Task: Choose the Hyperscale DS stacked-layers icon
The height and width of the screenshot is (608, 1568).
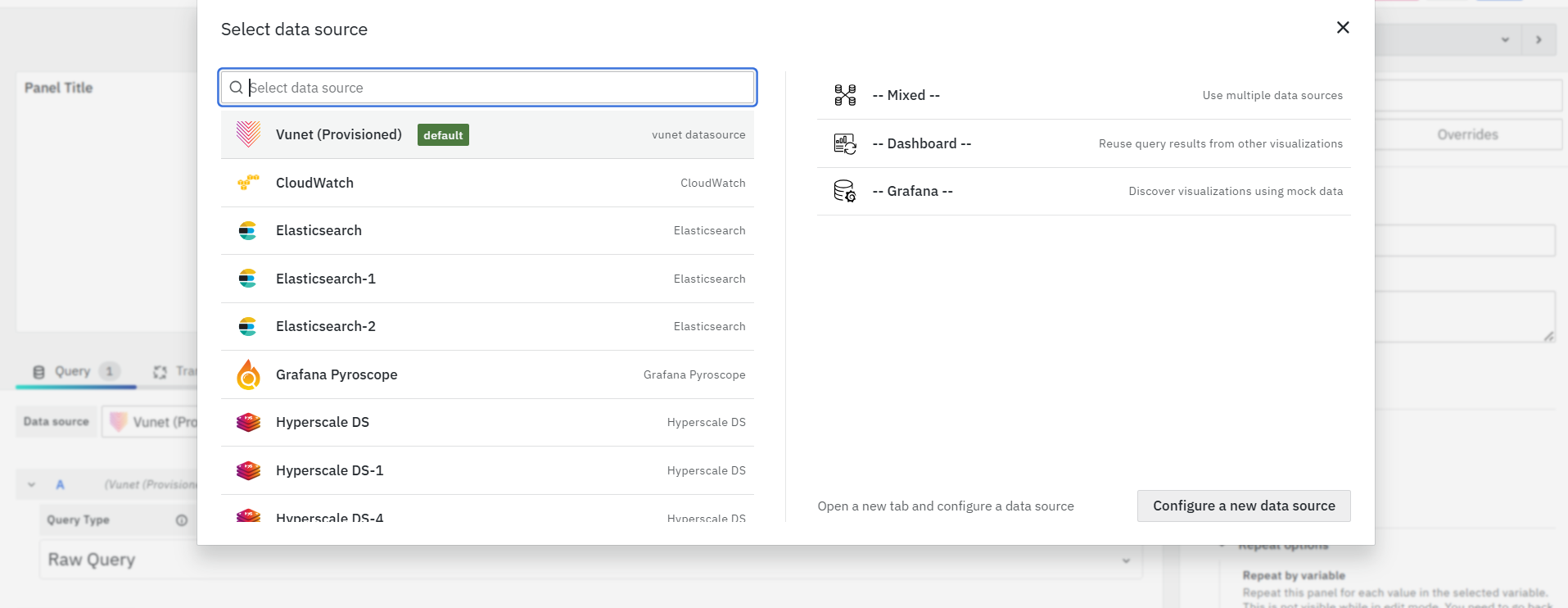Action: [248, 422]
